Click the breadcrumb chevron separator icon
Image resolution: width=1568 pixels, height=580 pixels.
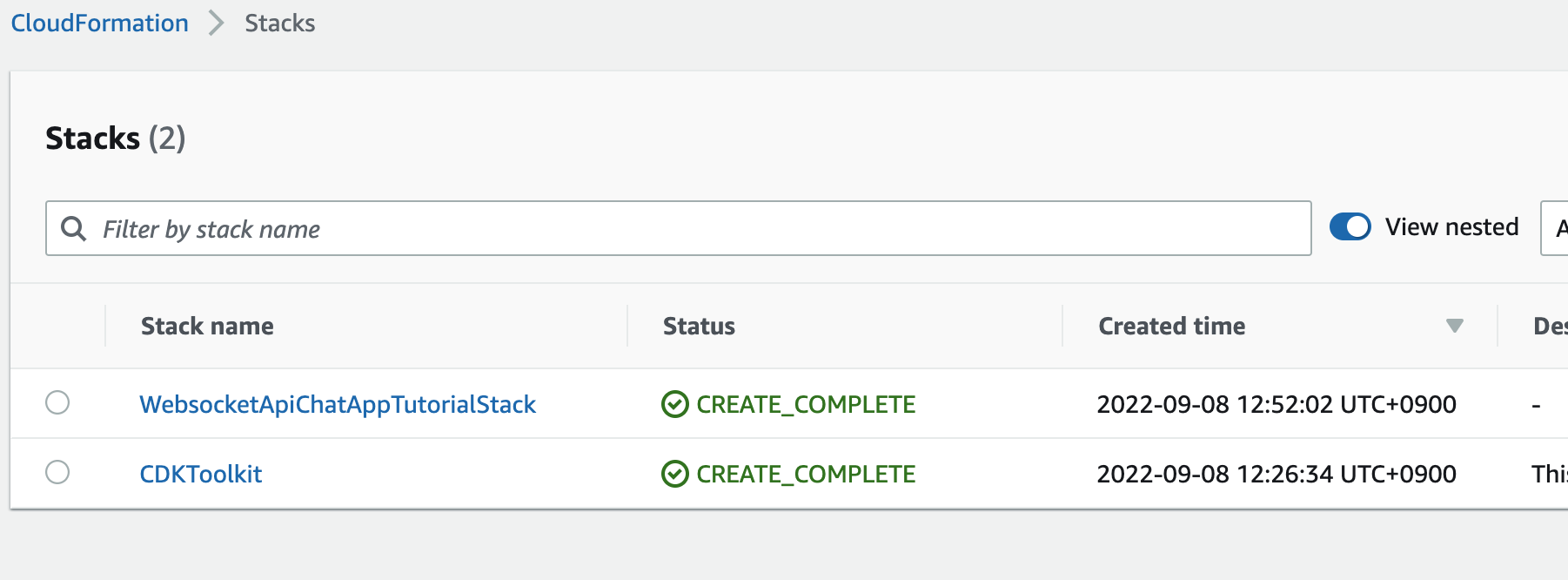pyautogui.click(x=217, y=23)
